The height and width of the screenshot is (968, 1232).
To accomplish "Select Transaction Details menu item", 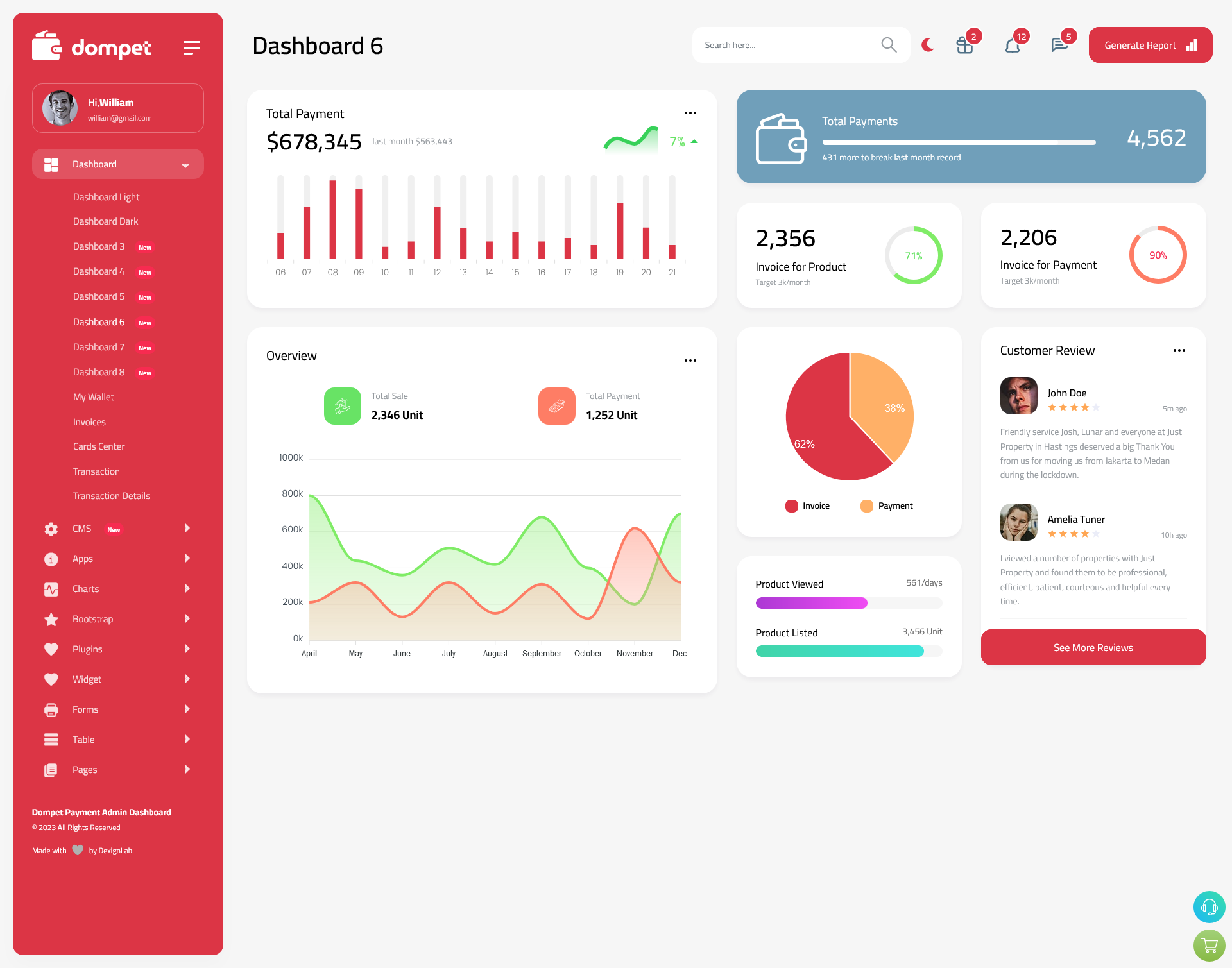I will 110,496.
